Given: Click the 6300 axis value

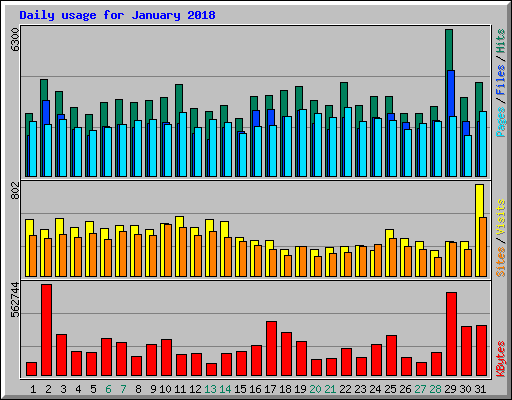Looking at the screenshot, I should (x=16, y=39).
